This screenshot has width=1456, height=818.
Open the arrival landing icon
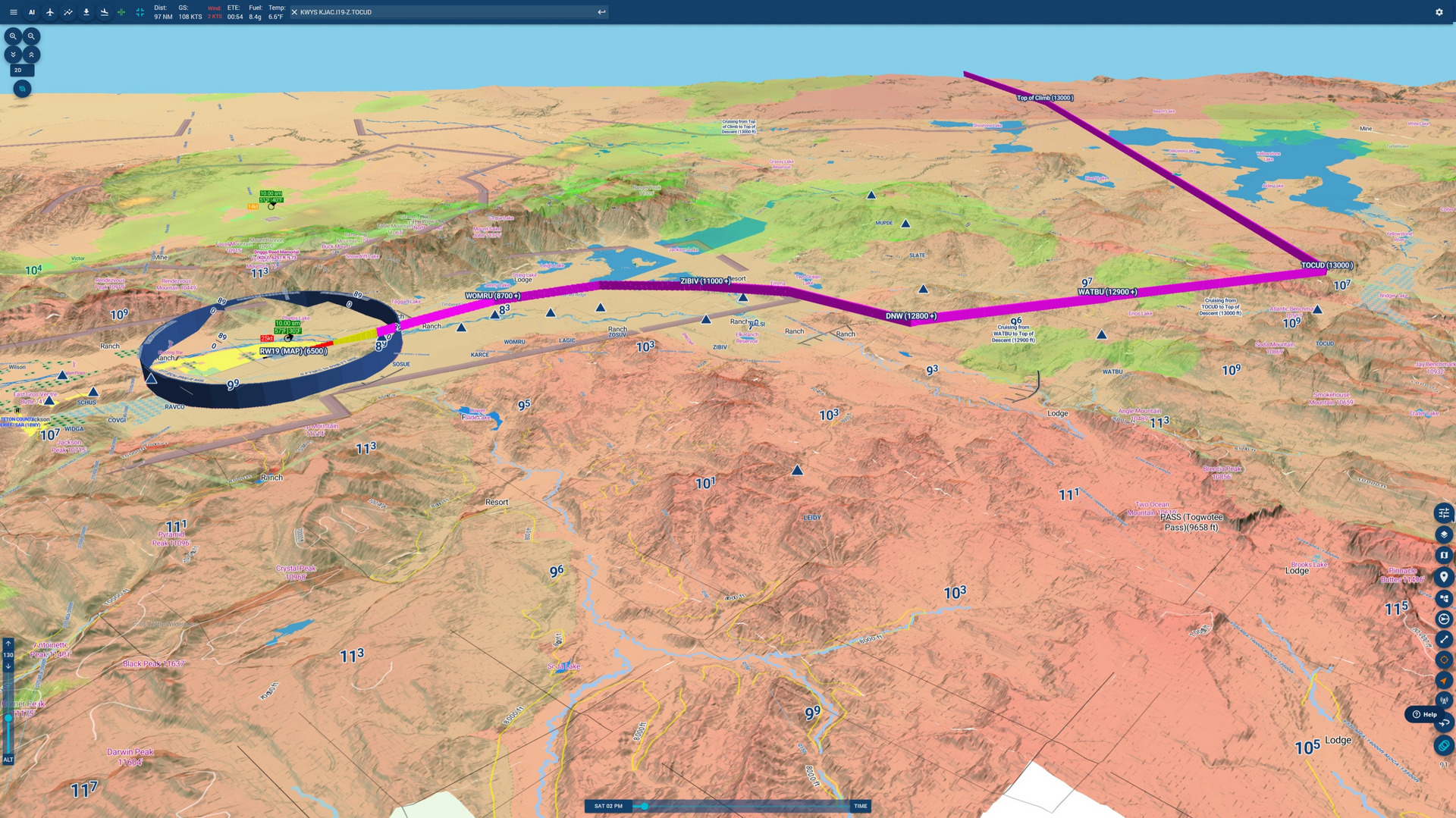click(x=105, y=12)
